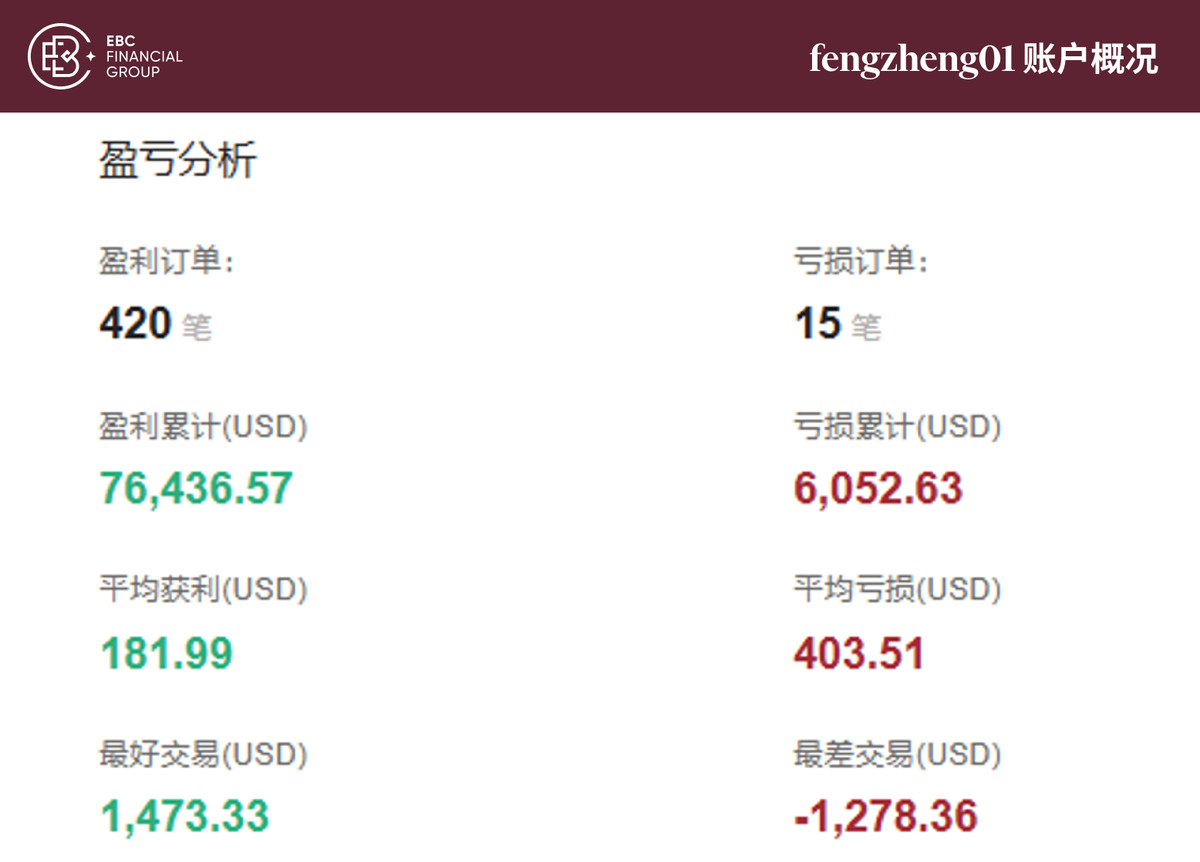Image resolution: width=1200 pixels, height=862 pixels.
Task: Select the 76,436.57 cumulative profit value
Action: [196, 488]
